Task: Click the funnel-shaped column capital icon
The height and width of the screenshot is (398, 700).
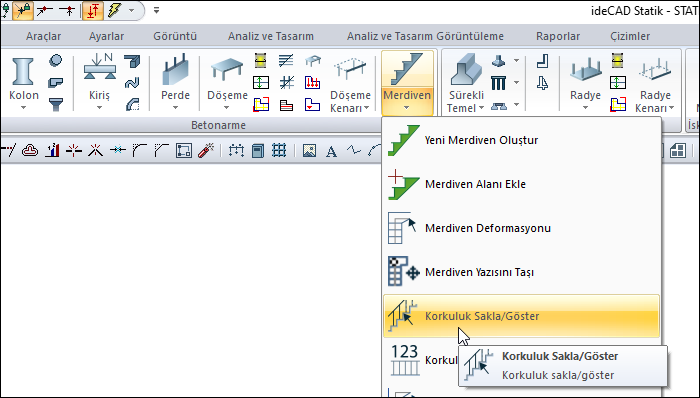Action: (x=55, y=104)
